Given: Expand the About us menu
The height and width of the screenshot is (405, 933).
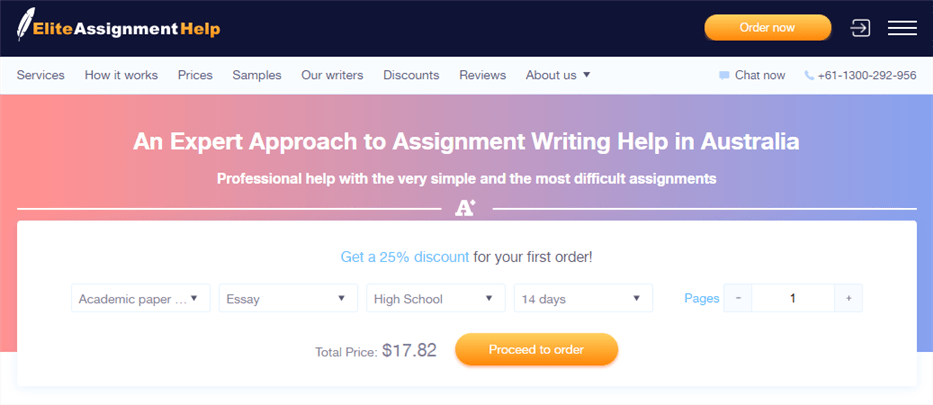Looking at the screenshot, I should [x=558, y=76].
